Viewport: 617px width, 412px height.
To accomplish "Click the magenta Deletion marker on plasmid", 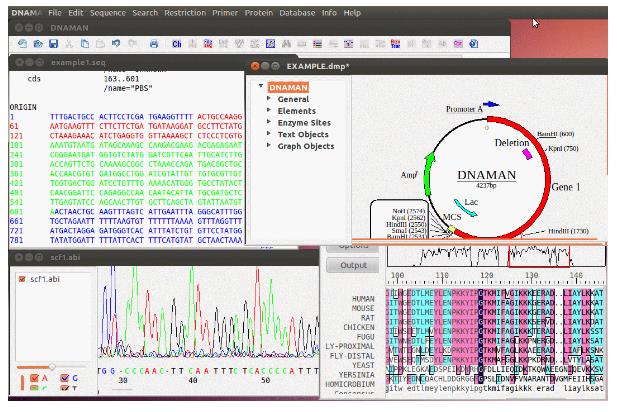I will click(x=527, y=153).
